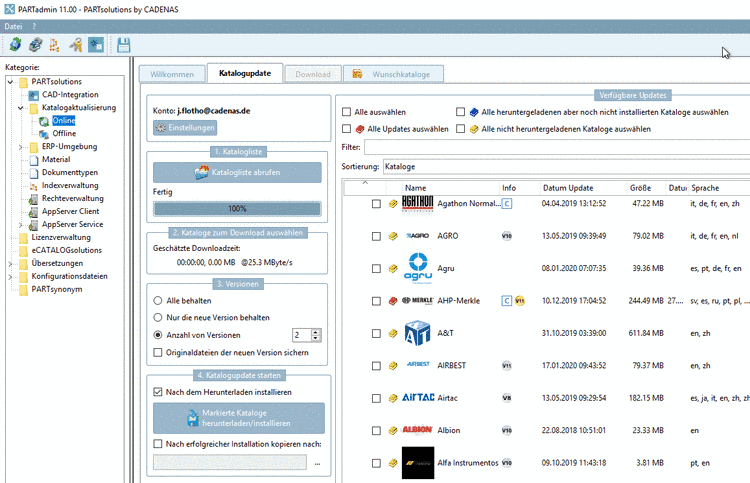
Task: Collapse the Katalogaktualisierung tree node
Action: (x=21, y=108)
